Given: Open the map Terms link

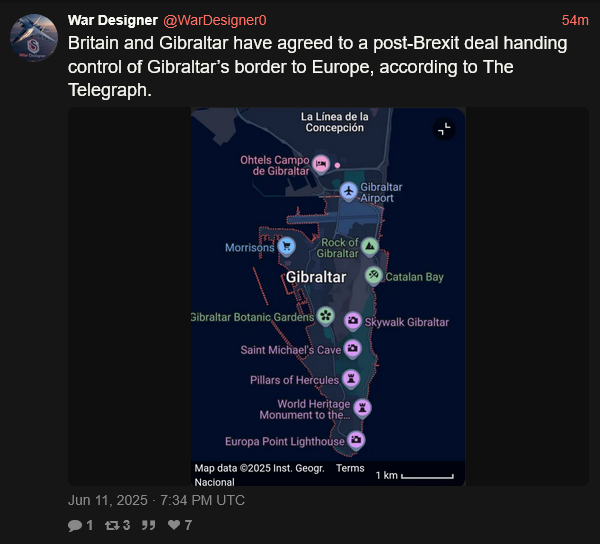Looking at the screenshot, I should tap(350, 468).
